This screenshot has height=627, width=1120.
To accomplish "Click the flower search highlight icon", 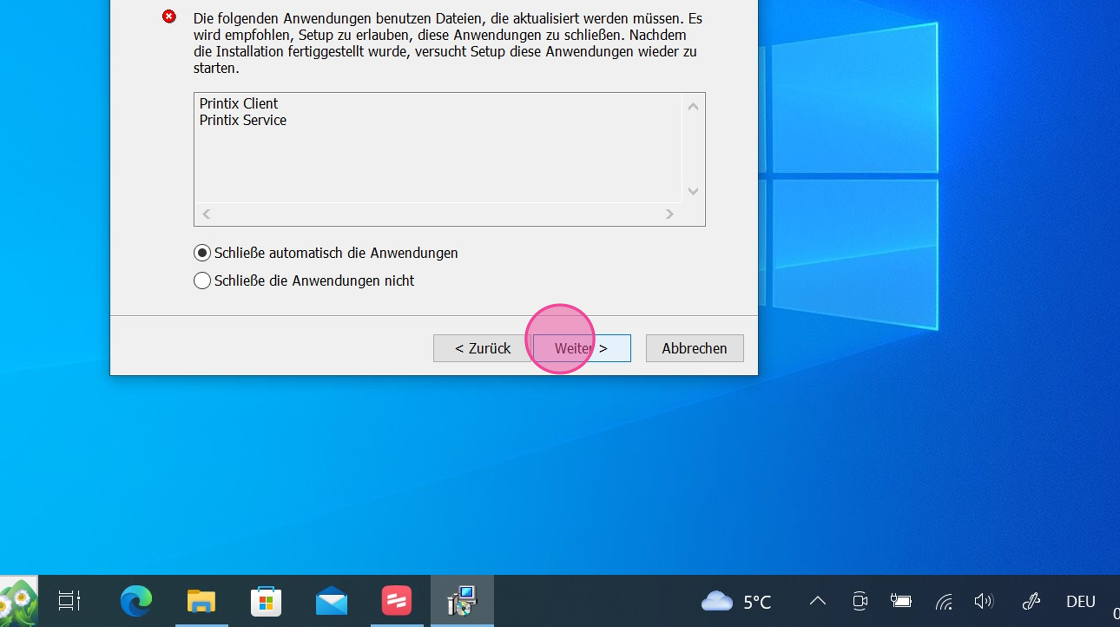I will 19,601.
